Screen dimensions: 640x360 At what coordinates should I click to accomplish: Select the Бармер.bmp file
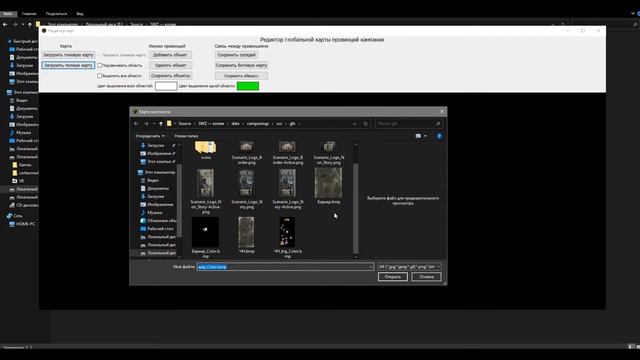coord(329,186)
